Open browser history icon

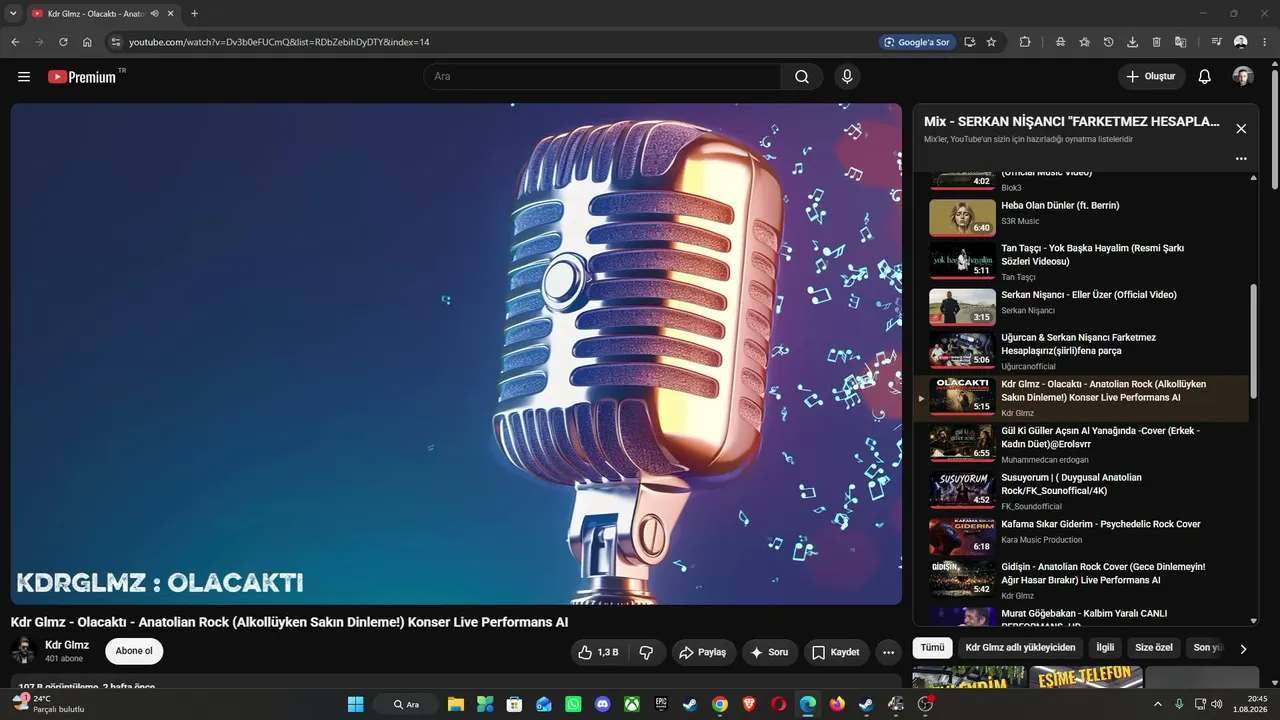(1108, 42)
